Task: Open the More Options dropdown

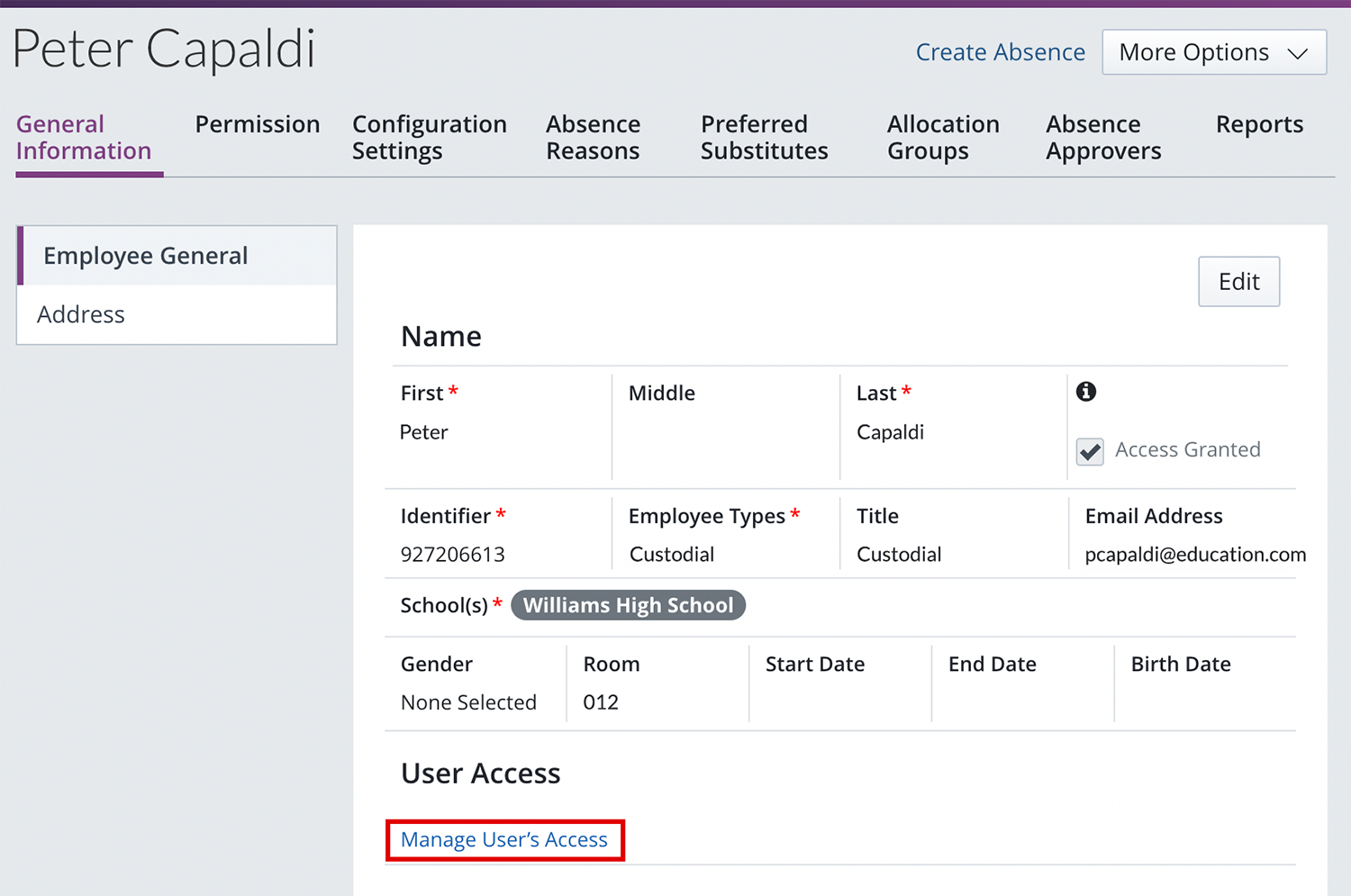Action: tap(1214, 52)
